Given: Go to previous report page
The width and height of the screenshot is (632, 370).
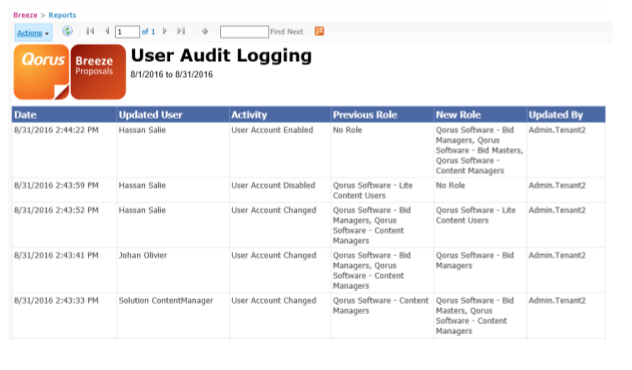Looking at the screenshot, I should (x=107, y=31).
